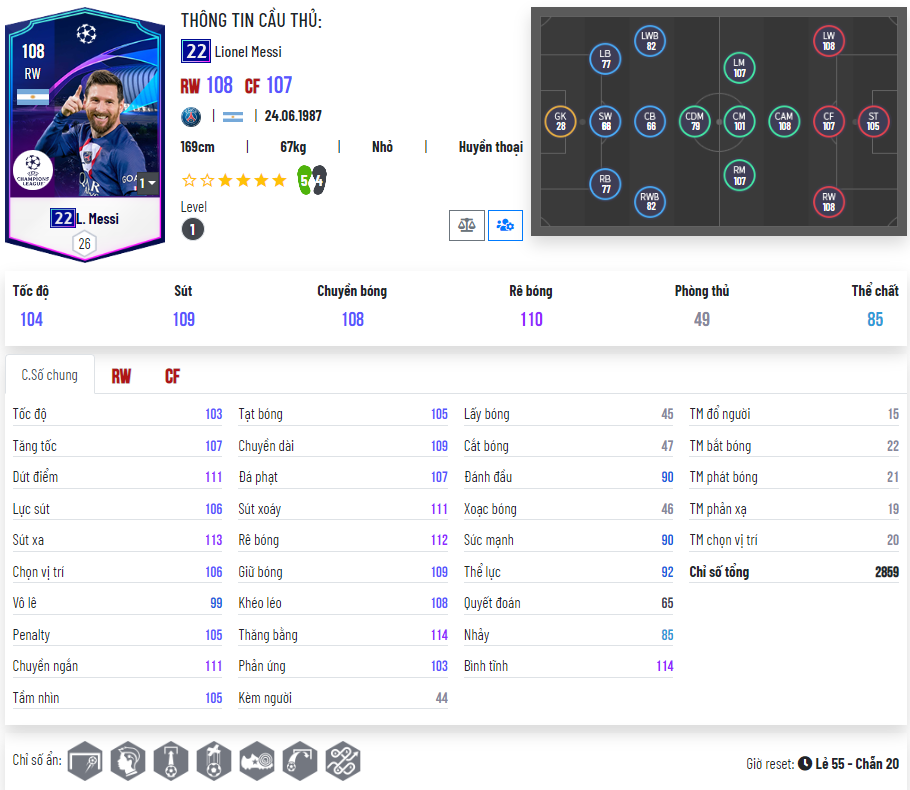Select the CAM 108 position circle

pyautogui.click(x=784, y=121)
